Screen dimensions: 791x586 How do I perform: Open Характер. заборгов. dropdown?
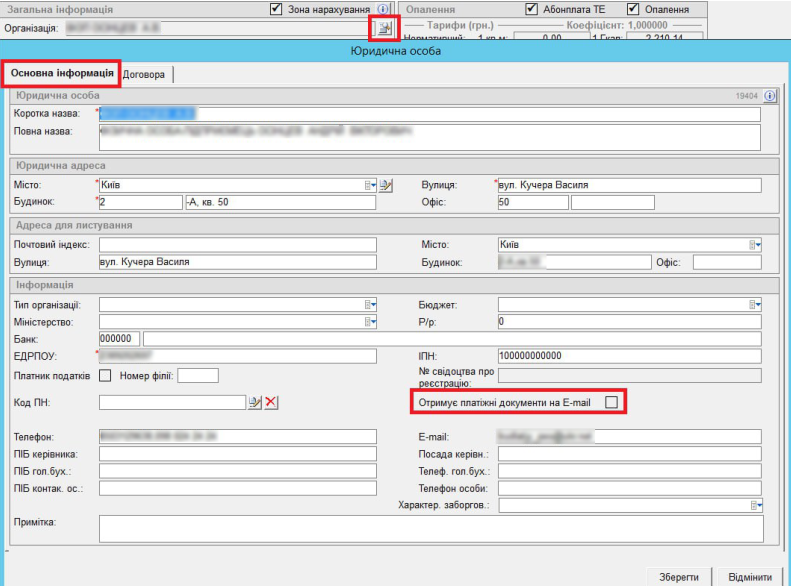point(755,506)
